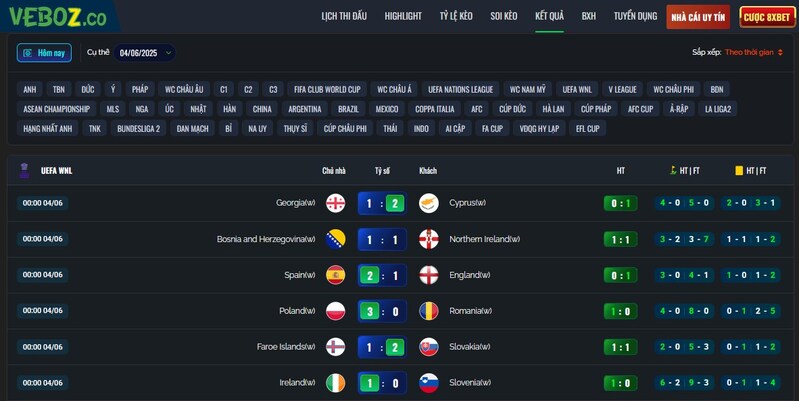
Task: Filter by FIFA CLUB WORLD CUP tag
Action: point(327,89)
